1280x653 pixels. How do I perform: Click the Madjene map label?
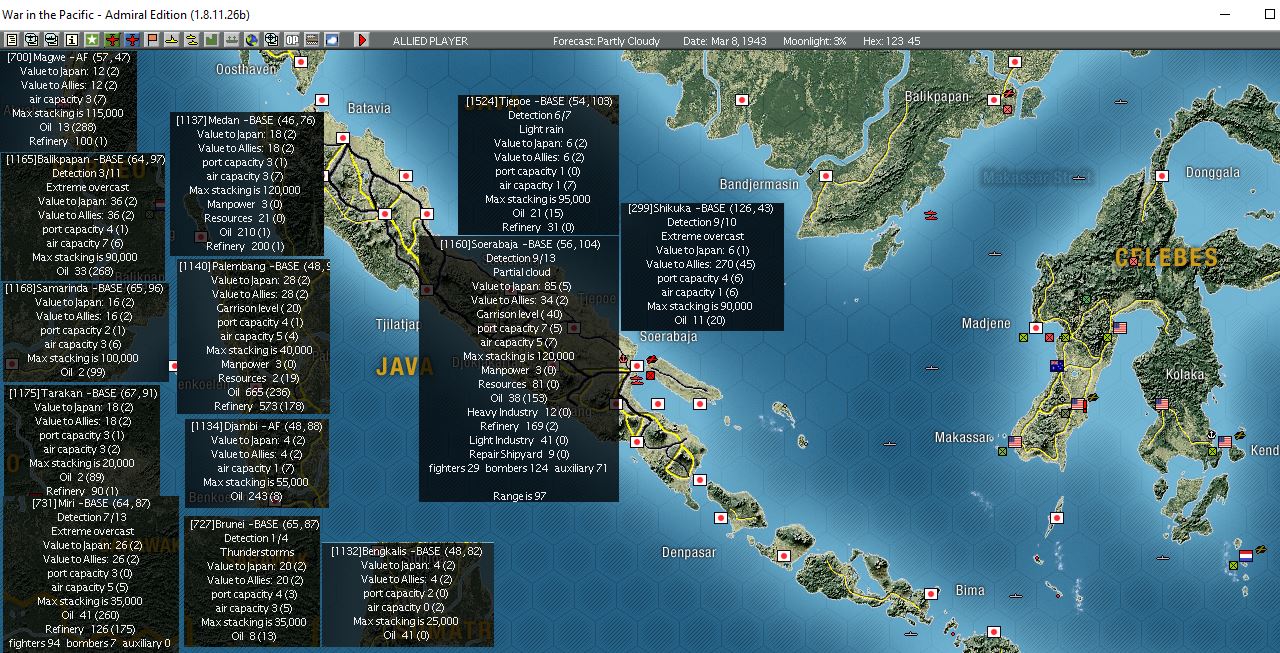click(986, 323)
